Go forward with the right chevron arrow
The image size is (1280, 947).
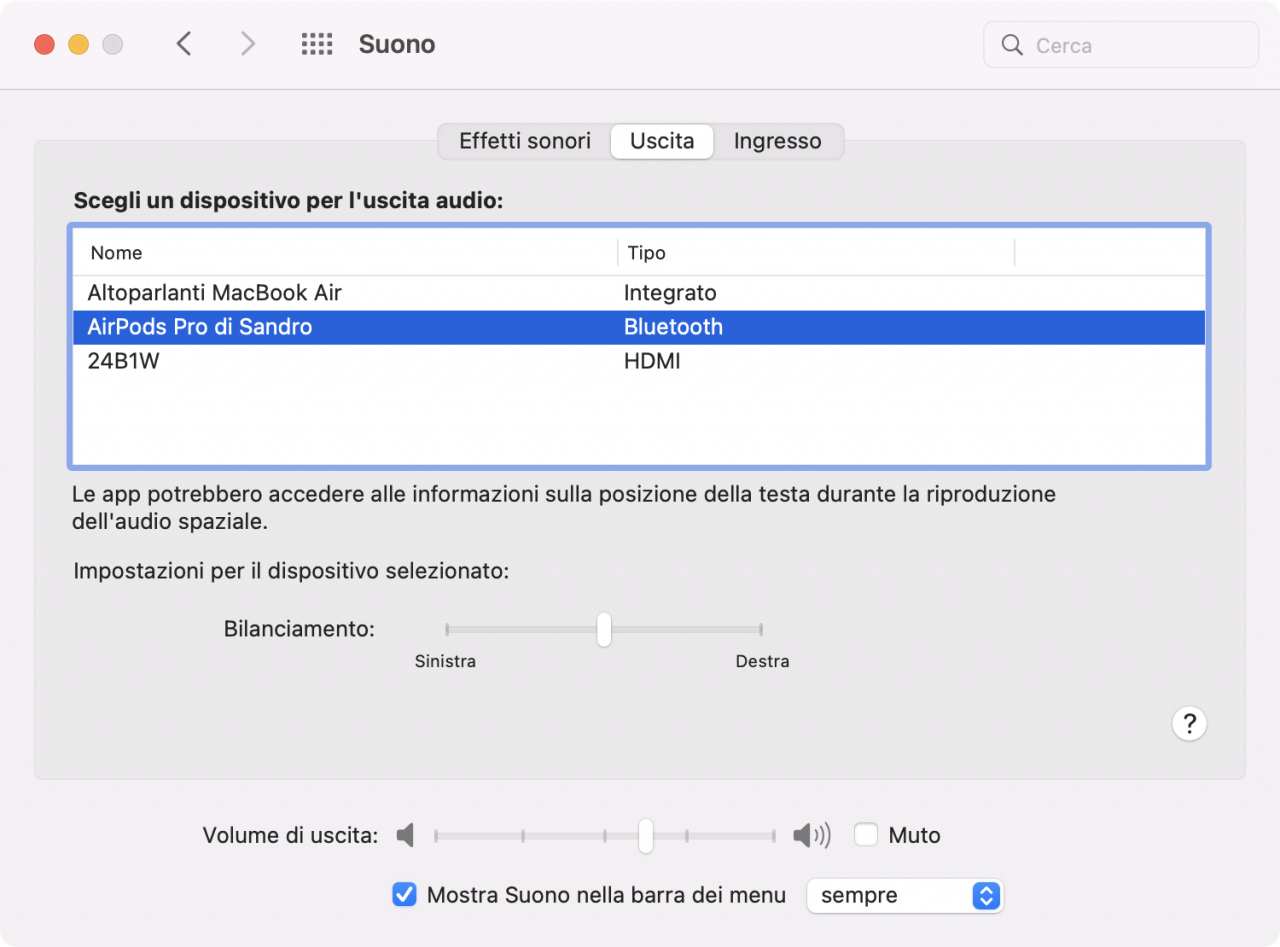tap(248, 44)
